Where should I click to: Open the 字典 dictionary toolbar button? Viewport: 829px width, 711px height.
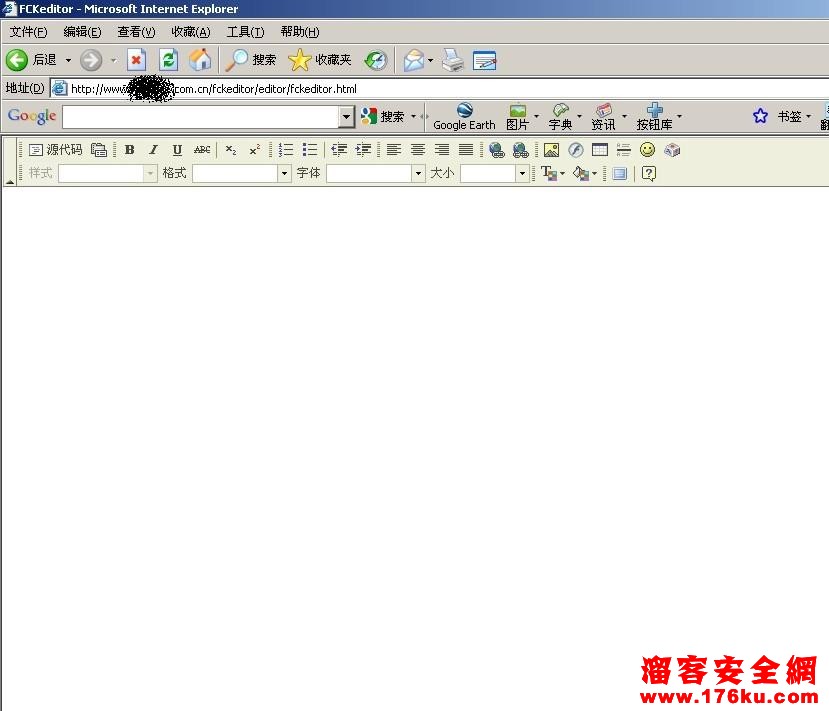pyautogui.click(x=560, y=116)
